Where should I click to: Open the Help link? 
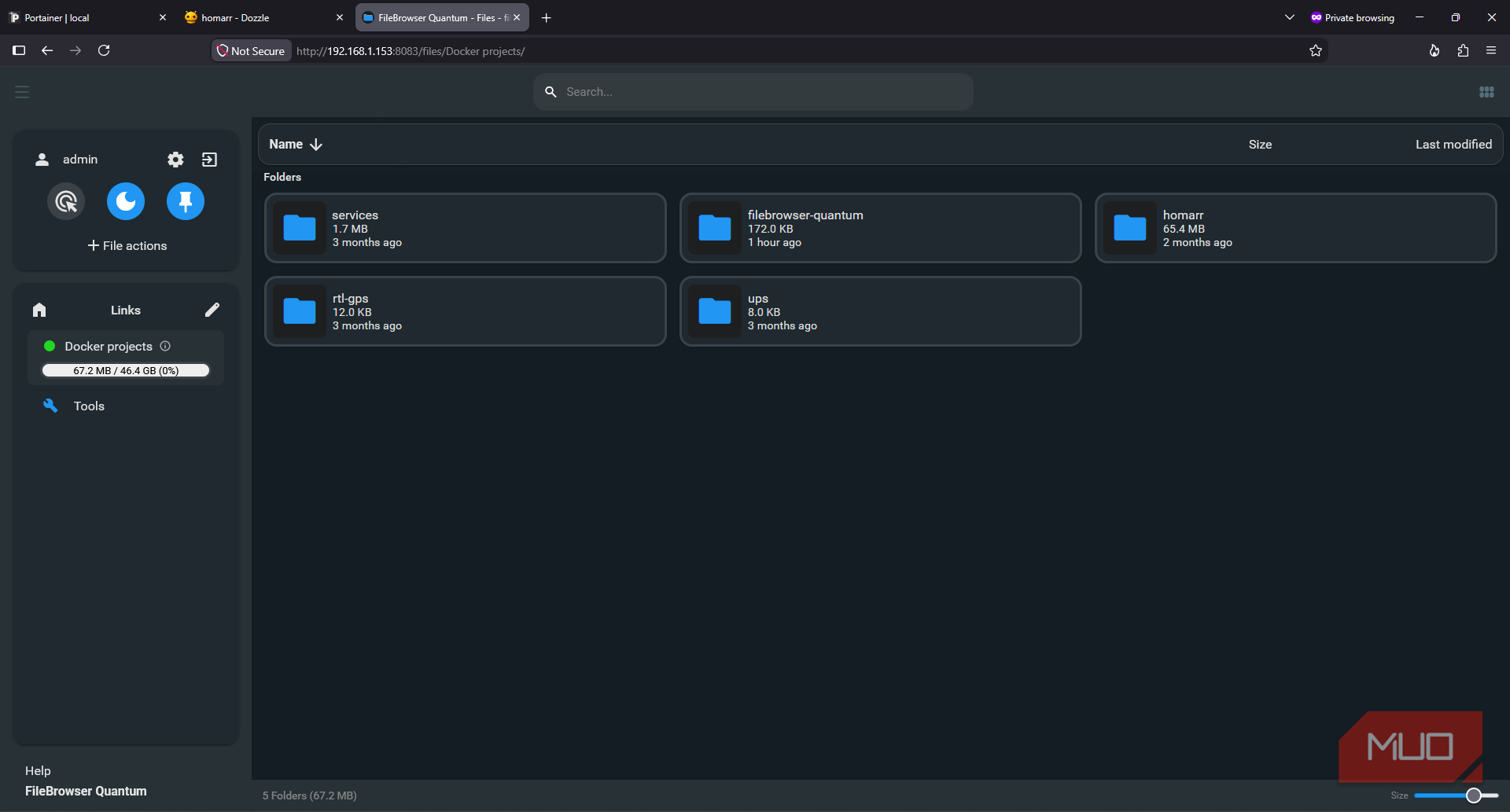pyautogui.click(x=38, y=771)
